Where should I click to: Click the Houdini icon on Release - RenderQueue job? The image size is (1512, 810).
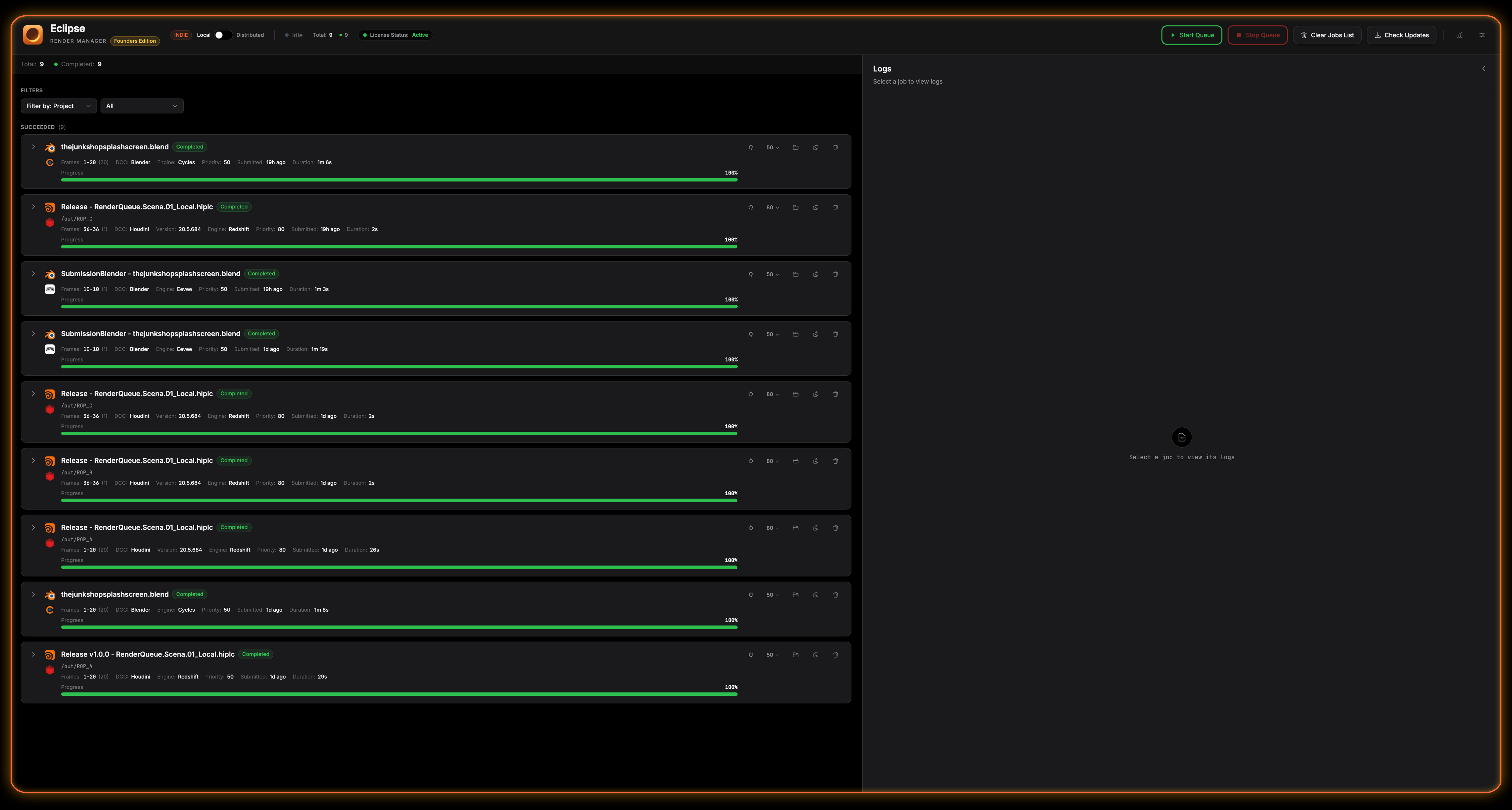[50, 207]
